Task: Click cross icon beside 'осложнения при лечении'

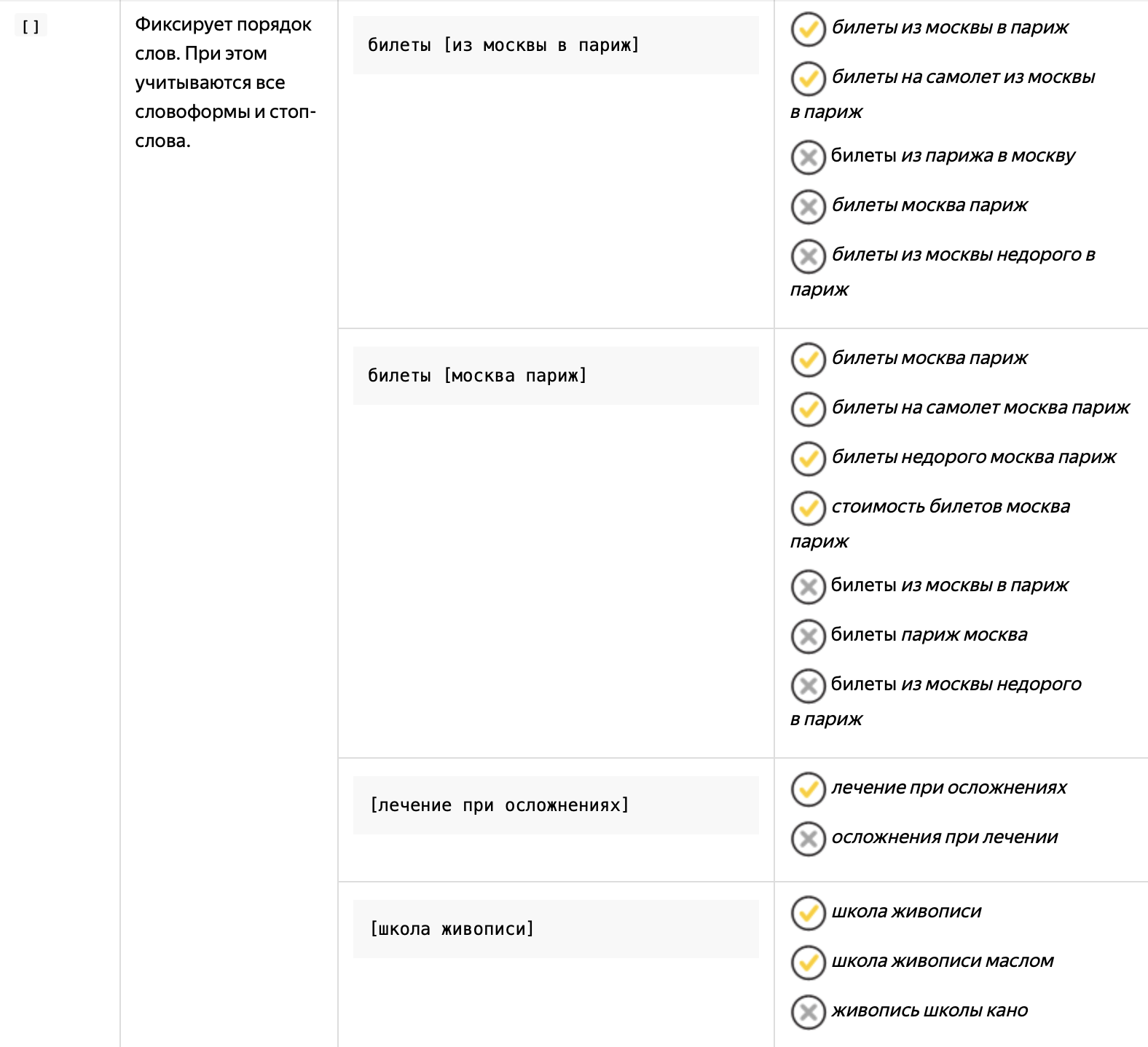Action: 808,839
